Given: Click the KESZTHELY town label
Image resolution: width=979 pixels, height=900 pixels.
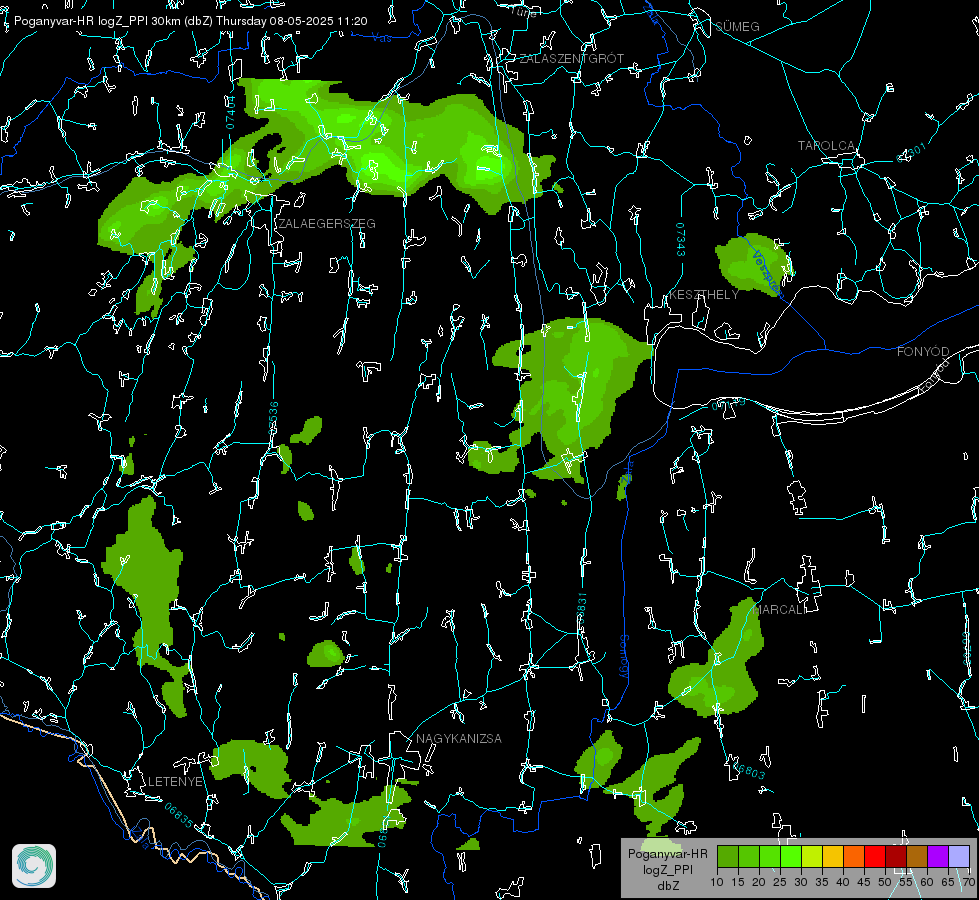Looking at the screenshot, I should [x=704, y=294].
